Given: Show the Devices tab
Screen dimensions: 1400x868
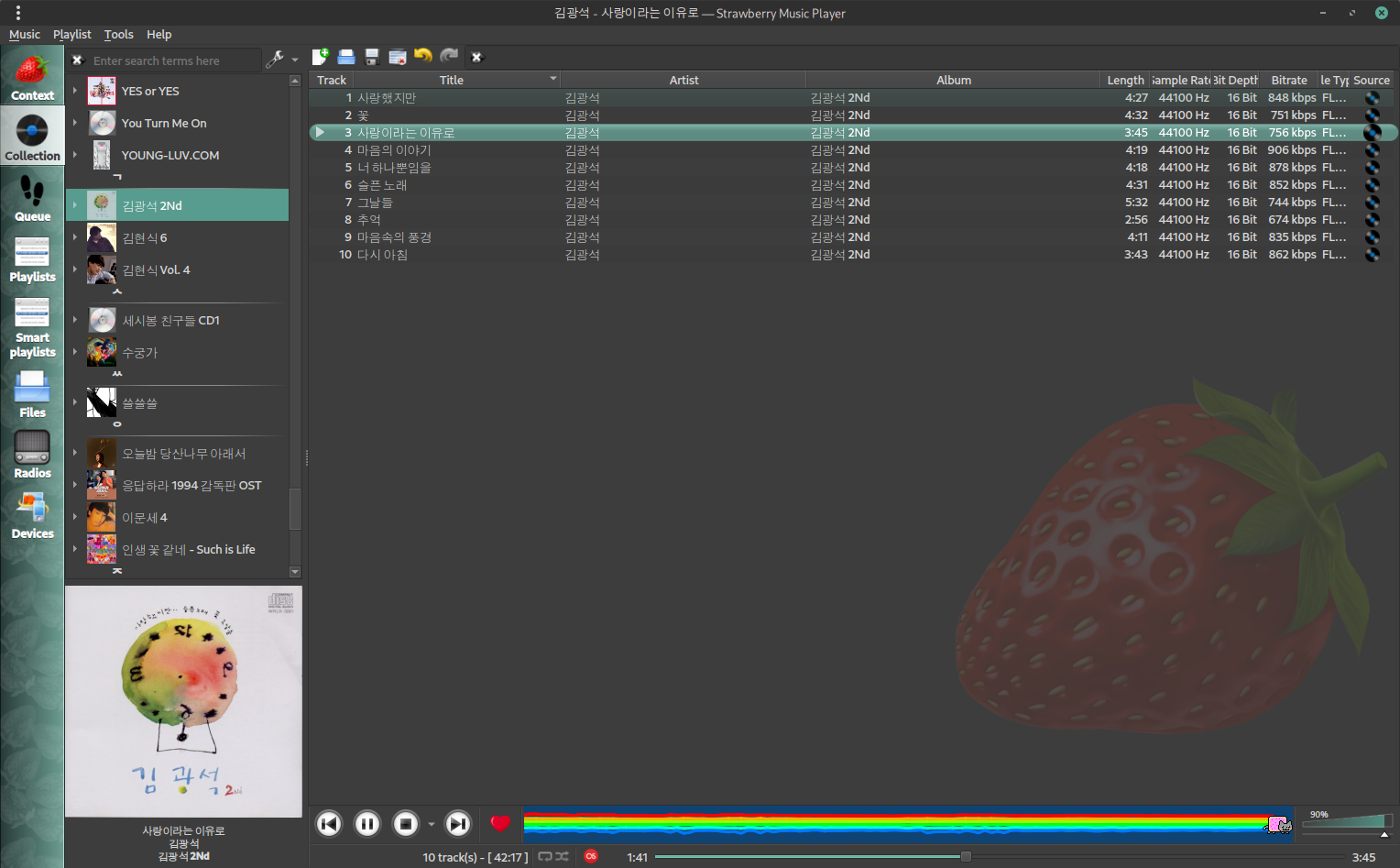Looking at the screenshot, I should pyautogui.click(x=32, y=514).
